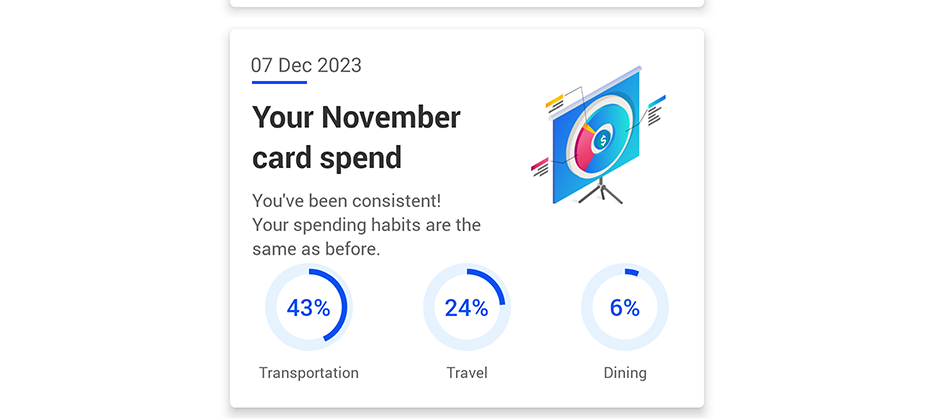Open the 24% spending value
This screenshot has width=930, height=420.
(x=467, y=308)
